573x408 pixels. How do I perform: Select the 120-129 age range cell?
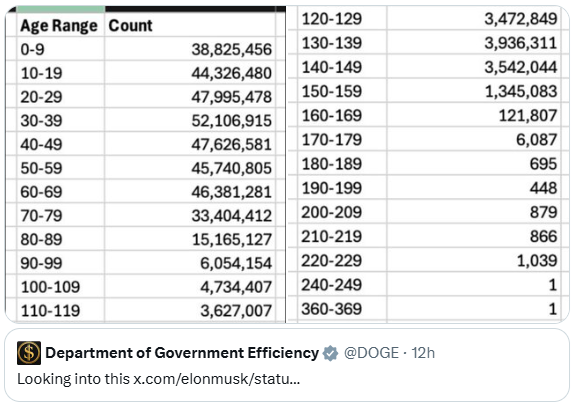pos(342,18)
